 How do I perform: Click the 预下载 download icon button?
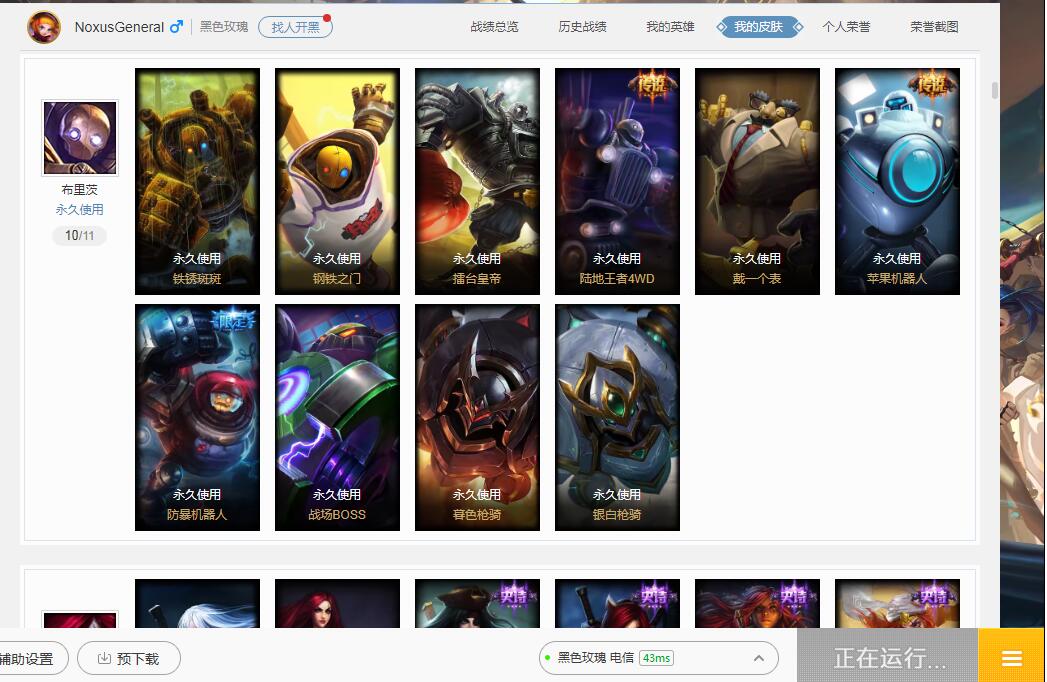(x=129, y=659)
